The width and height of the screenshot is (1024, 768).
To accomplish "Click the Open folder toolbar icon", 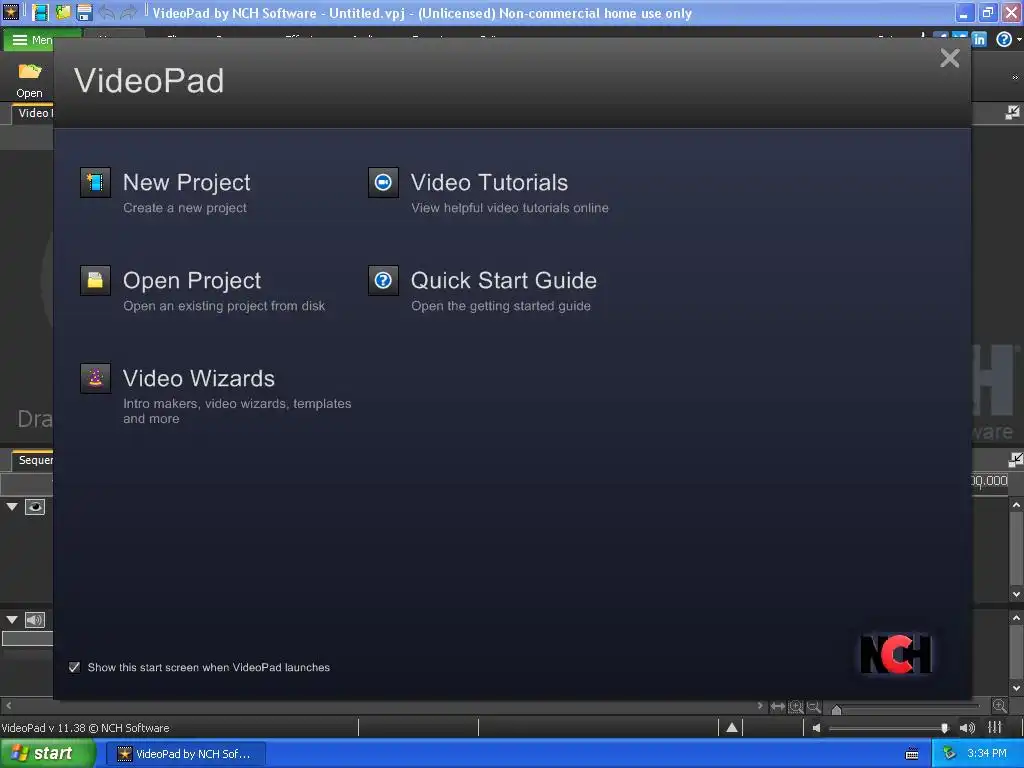I will pos(29,80).
